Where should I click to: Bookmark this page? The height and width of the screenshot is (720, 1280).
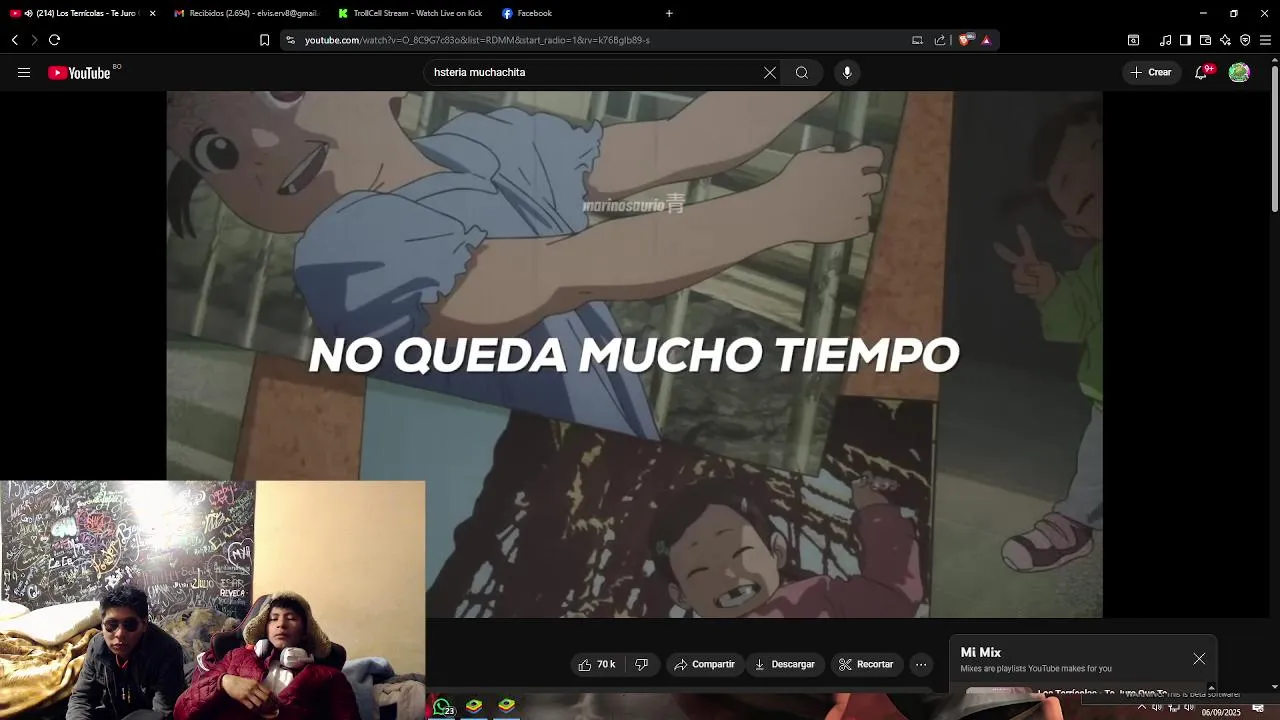(264, 40)
